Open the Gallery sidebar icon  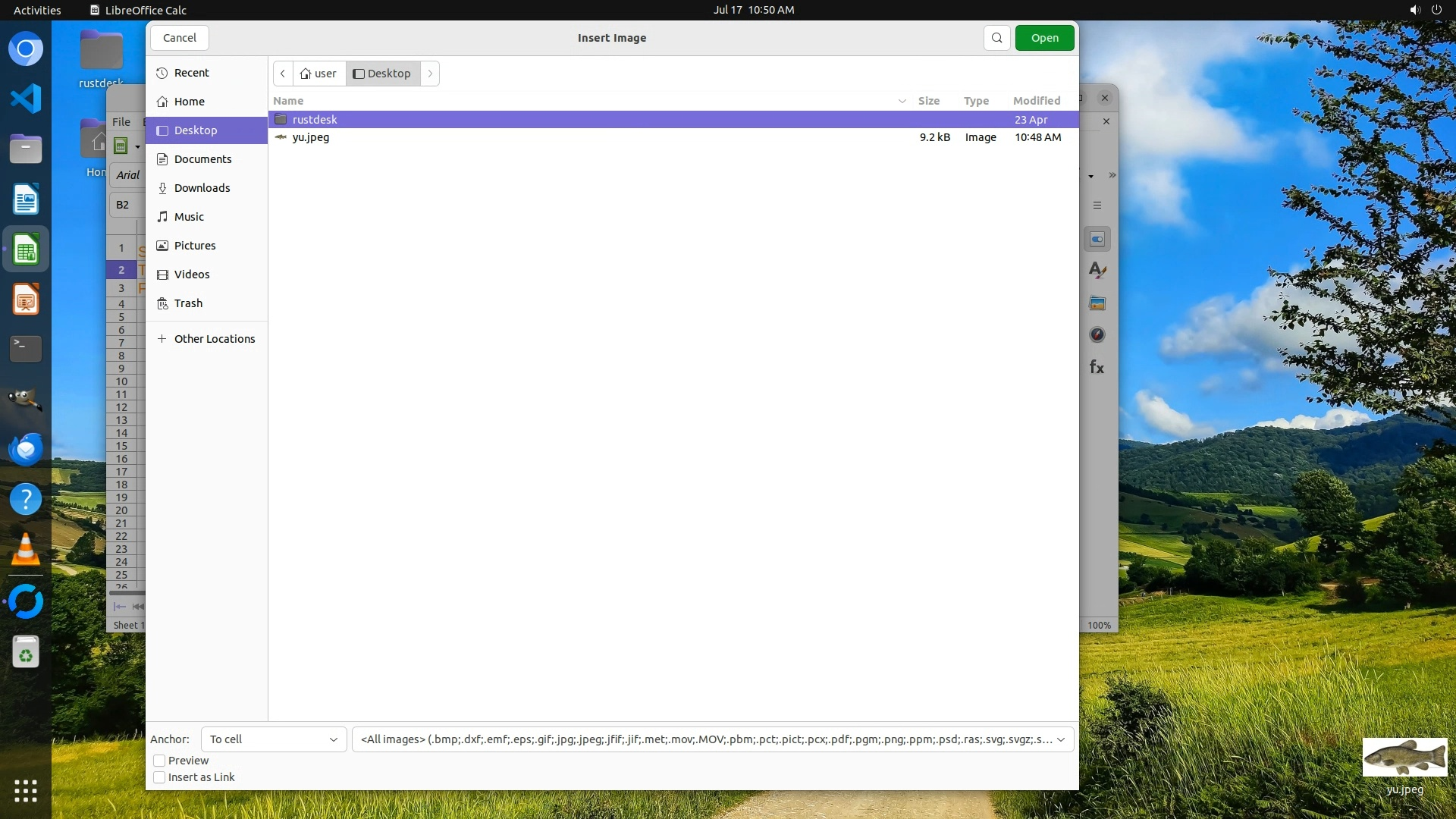click(1097, 303)
